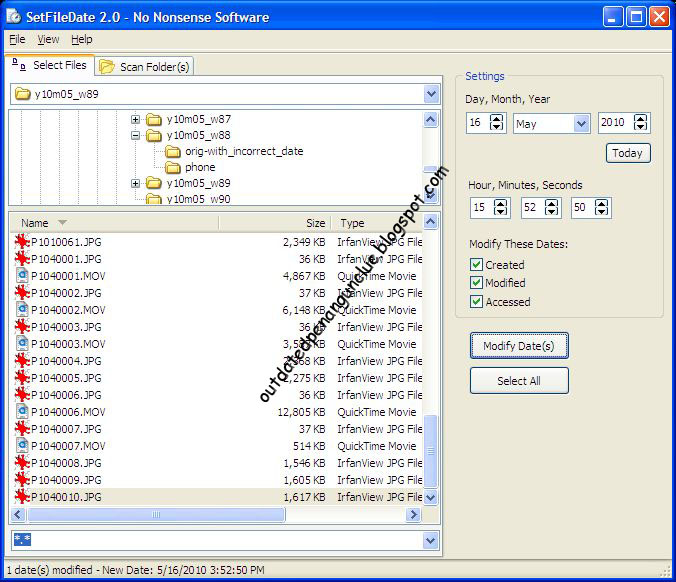
Task: Click the folder tree scroll up arrow
Action: click(x=431, y=119)
